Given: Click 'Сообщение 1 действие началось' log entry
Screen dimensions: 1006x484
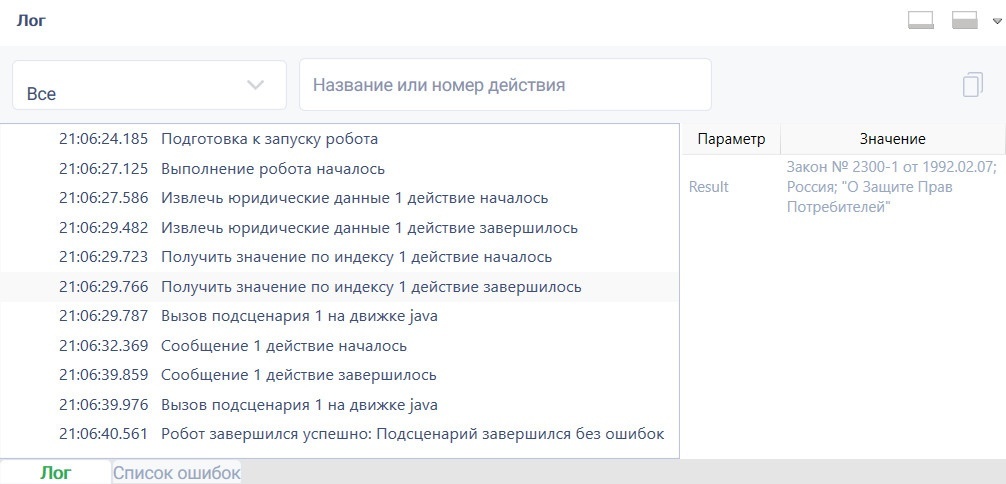Looking at the screenshot, I should point(339,346).
